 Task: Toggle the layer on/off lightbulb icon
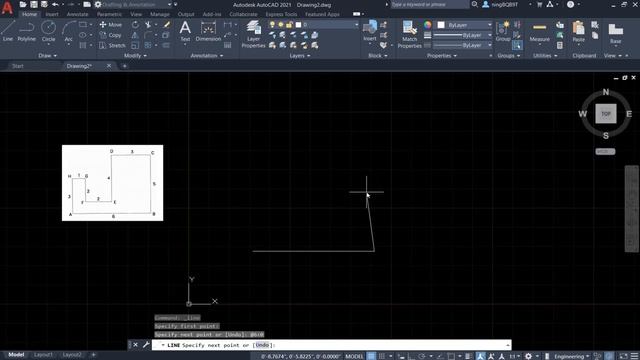(272, 25)
